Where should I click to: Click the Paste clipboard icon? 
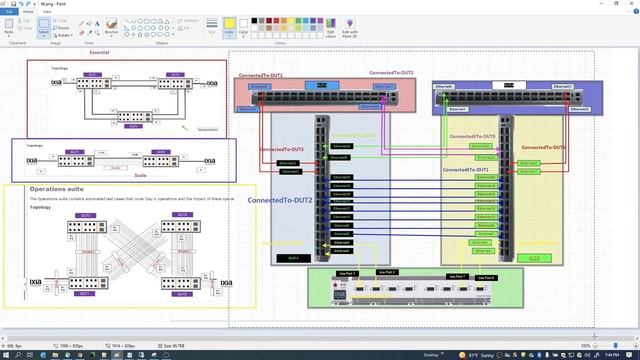pyautogui.click(x=9, y=24)
